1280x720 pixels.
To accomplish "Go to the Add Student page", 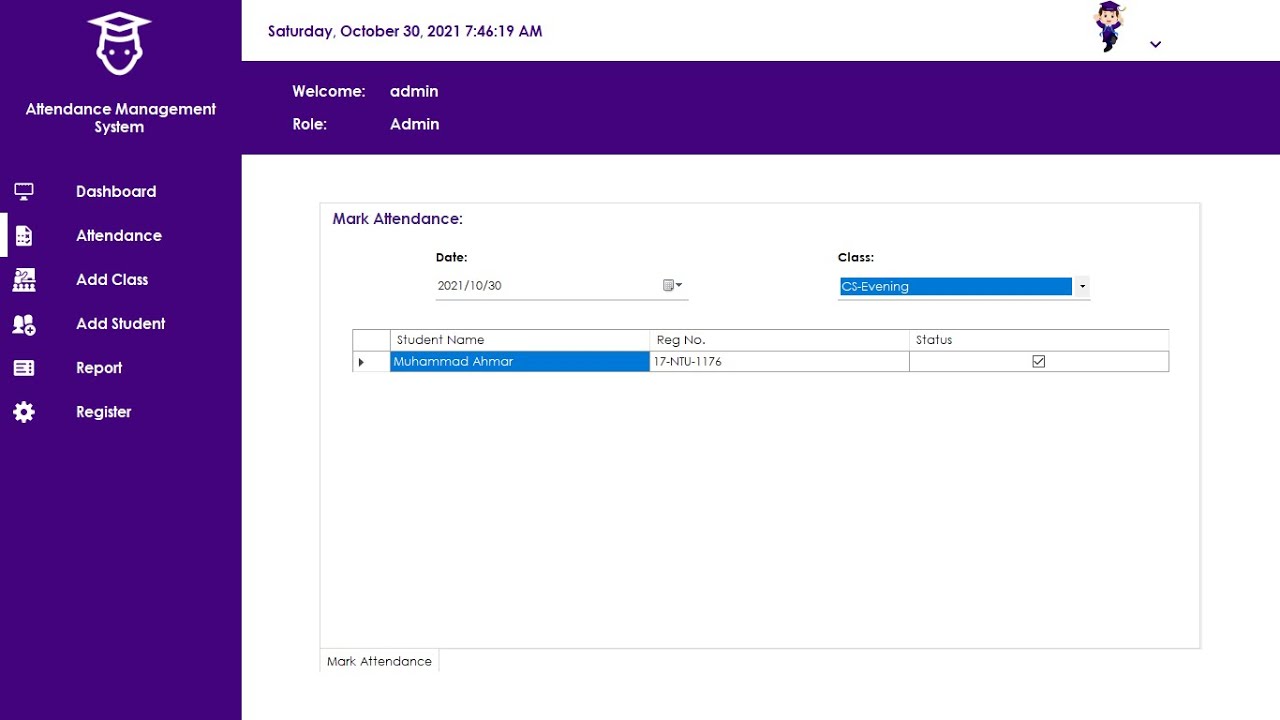I will (x=121, y=324).
